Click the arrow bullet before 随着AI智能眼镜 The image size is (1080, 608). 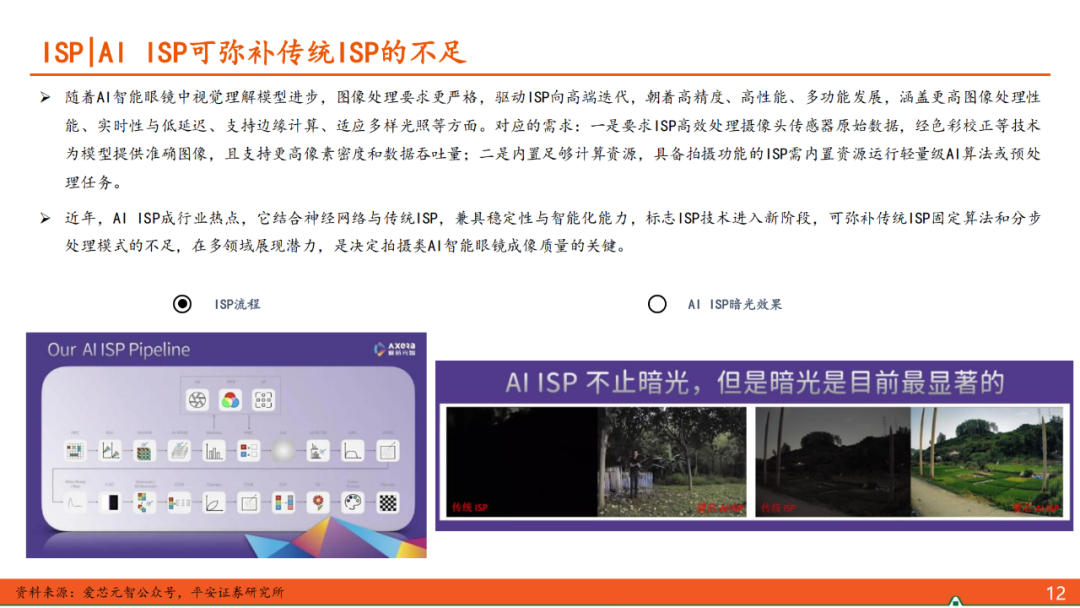tap(45, 97)
